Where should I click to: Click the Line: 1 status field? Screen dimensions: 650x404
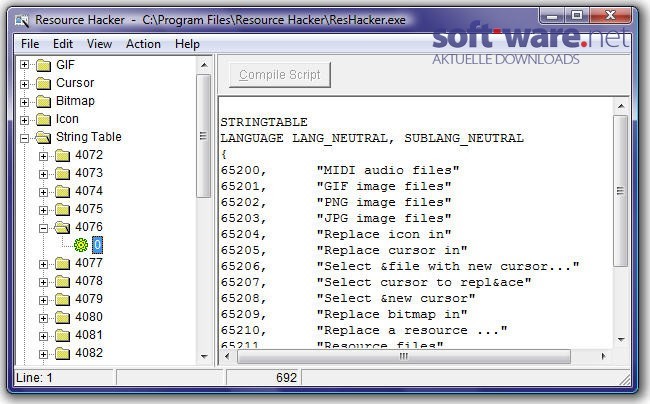pyautogui.click(x=63, y=378)
